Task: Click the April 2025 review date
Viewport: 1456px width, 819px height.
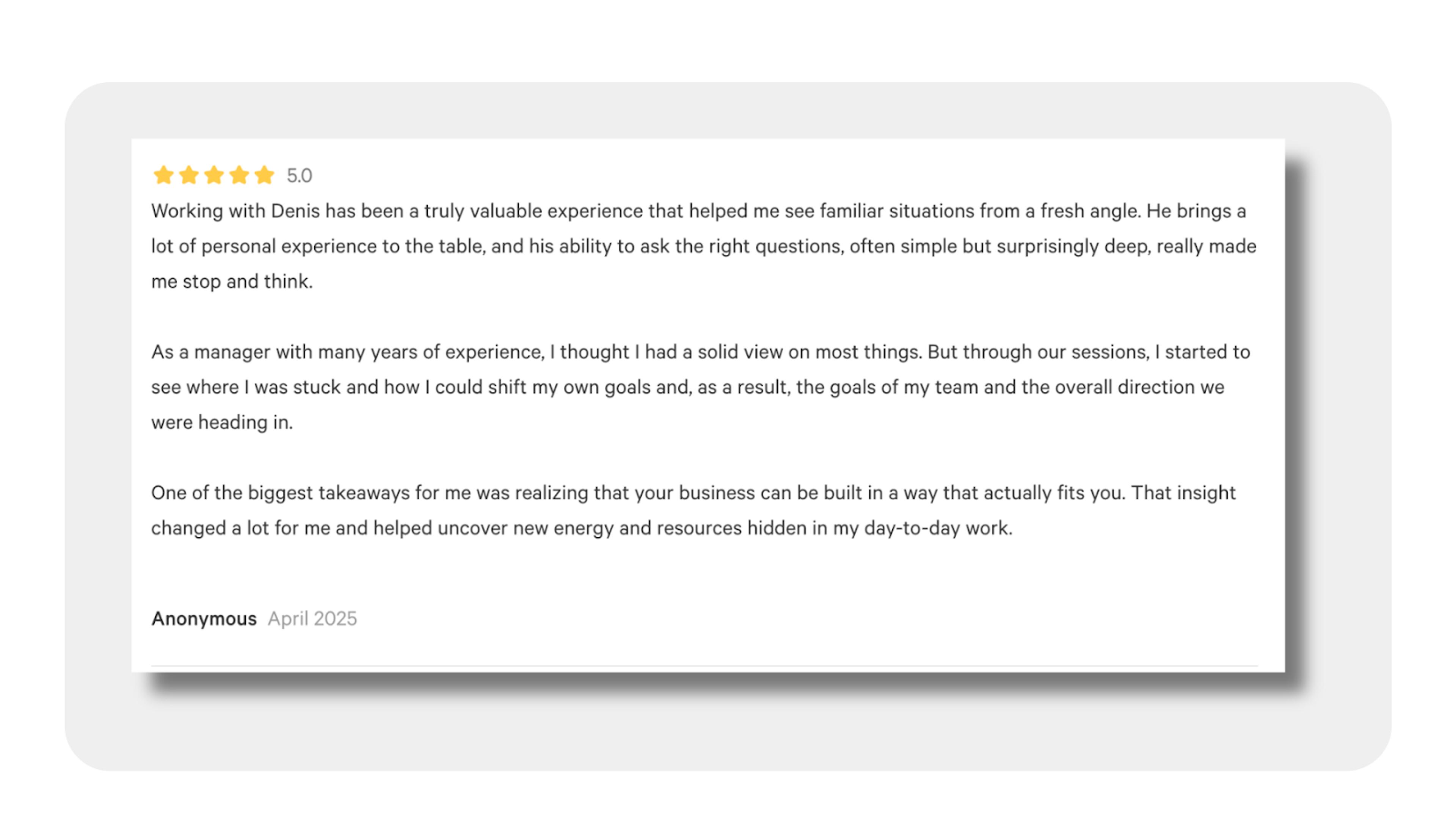Action: tap(312, 619)
